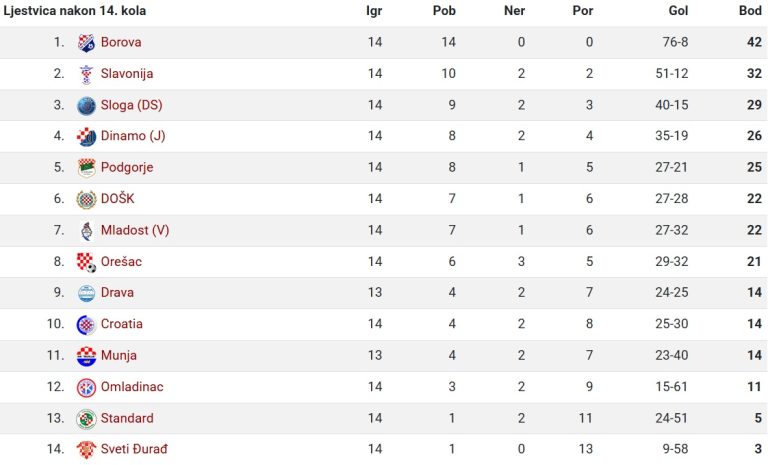Click the Orešac crest with football icon
The width and height of the screenshot is (768, 465).
[87, 262]
